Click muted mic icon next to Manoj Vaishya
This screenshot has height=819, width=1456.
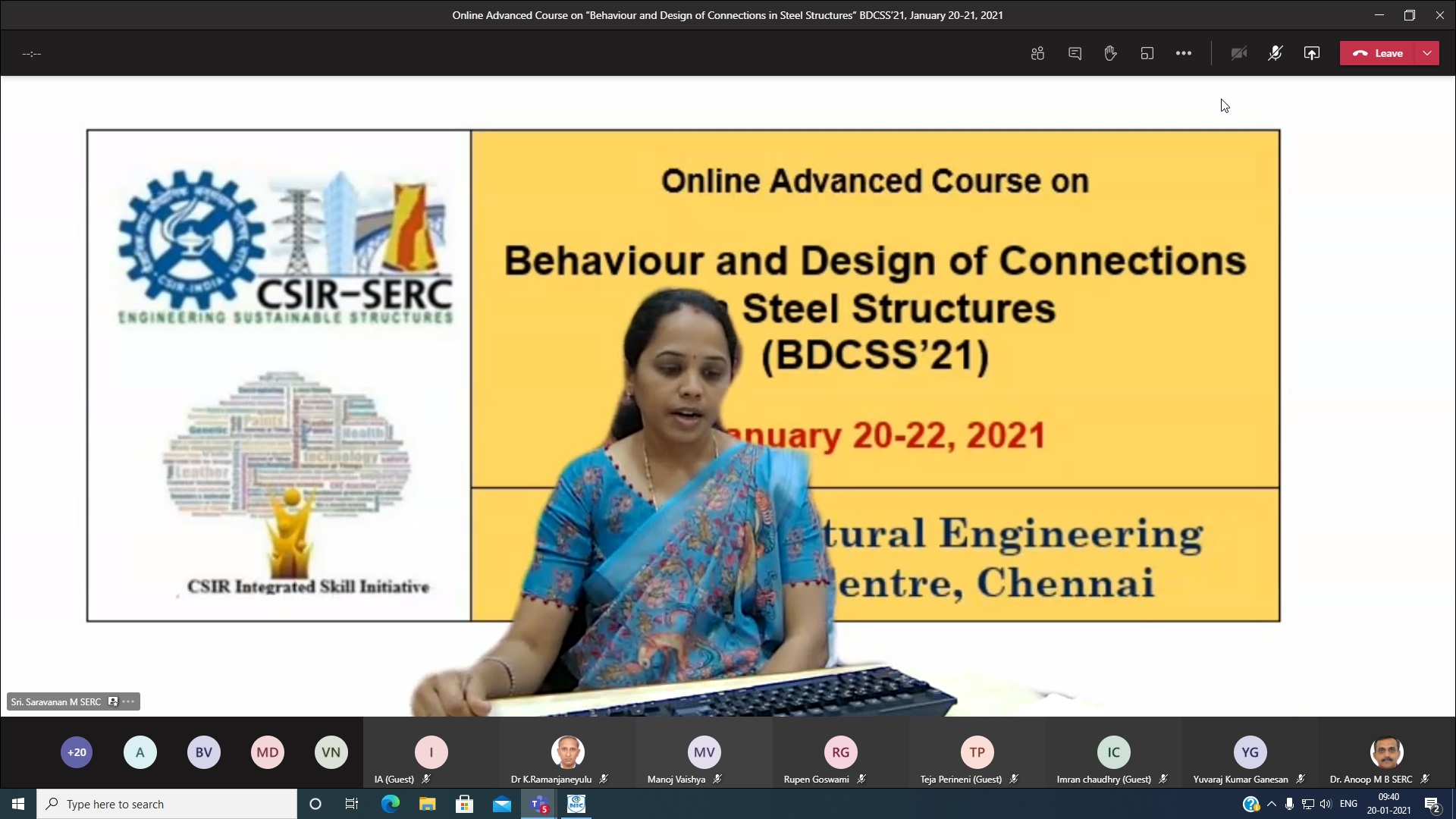(717, 779)
